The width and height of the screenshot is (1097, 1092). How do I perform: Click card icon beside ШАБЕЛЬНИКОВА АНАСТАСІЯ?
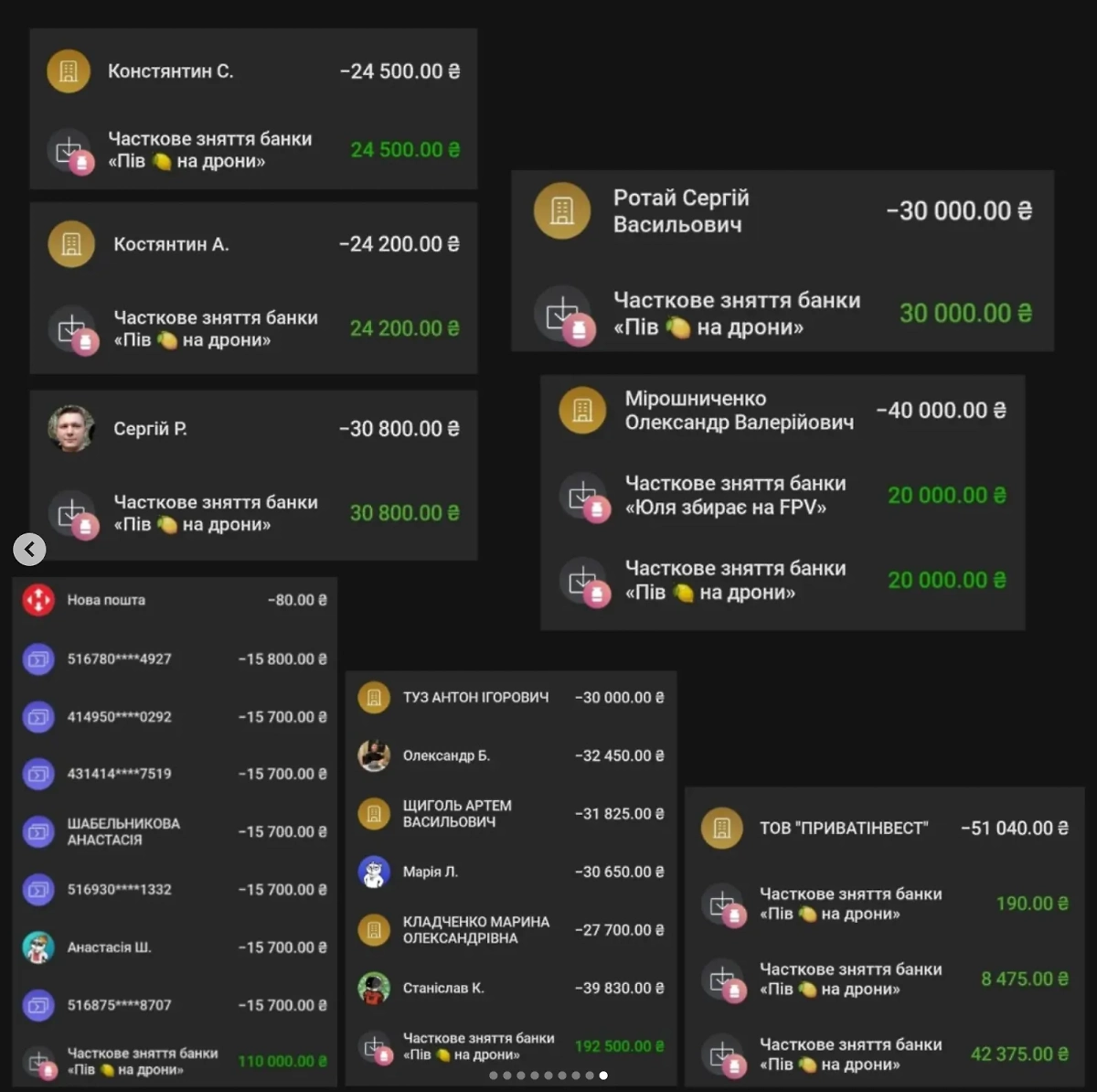[38, 832]
